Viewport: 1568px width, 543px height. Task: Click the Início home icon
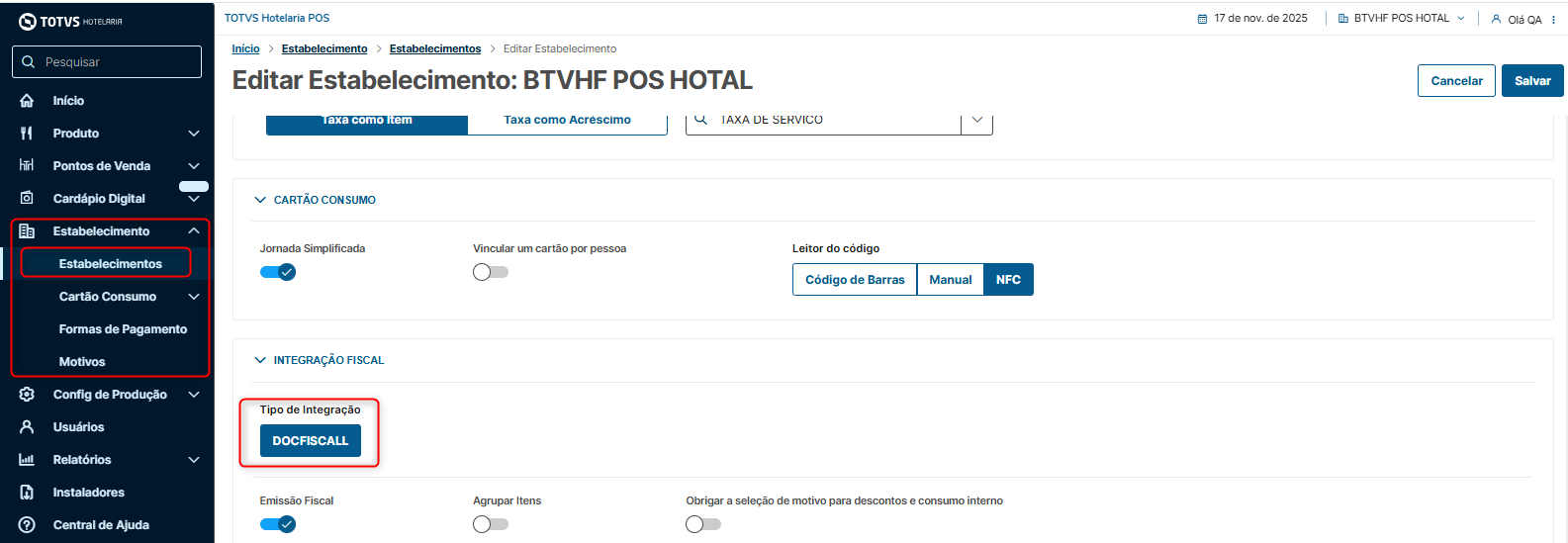27,101
